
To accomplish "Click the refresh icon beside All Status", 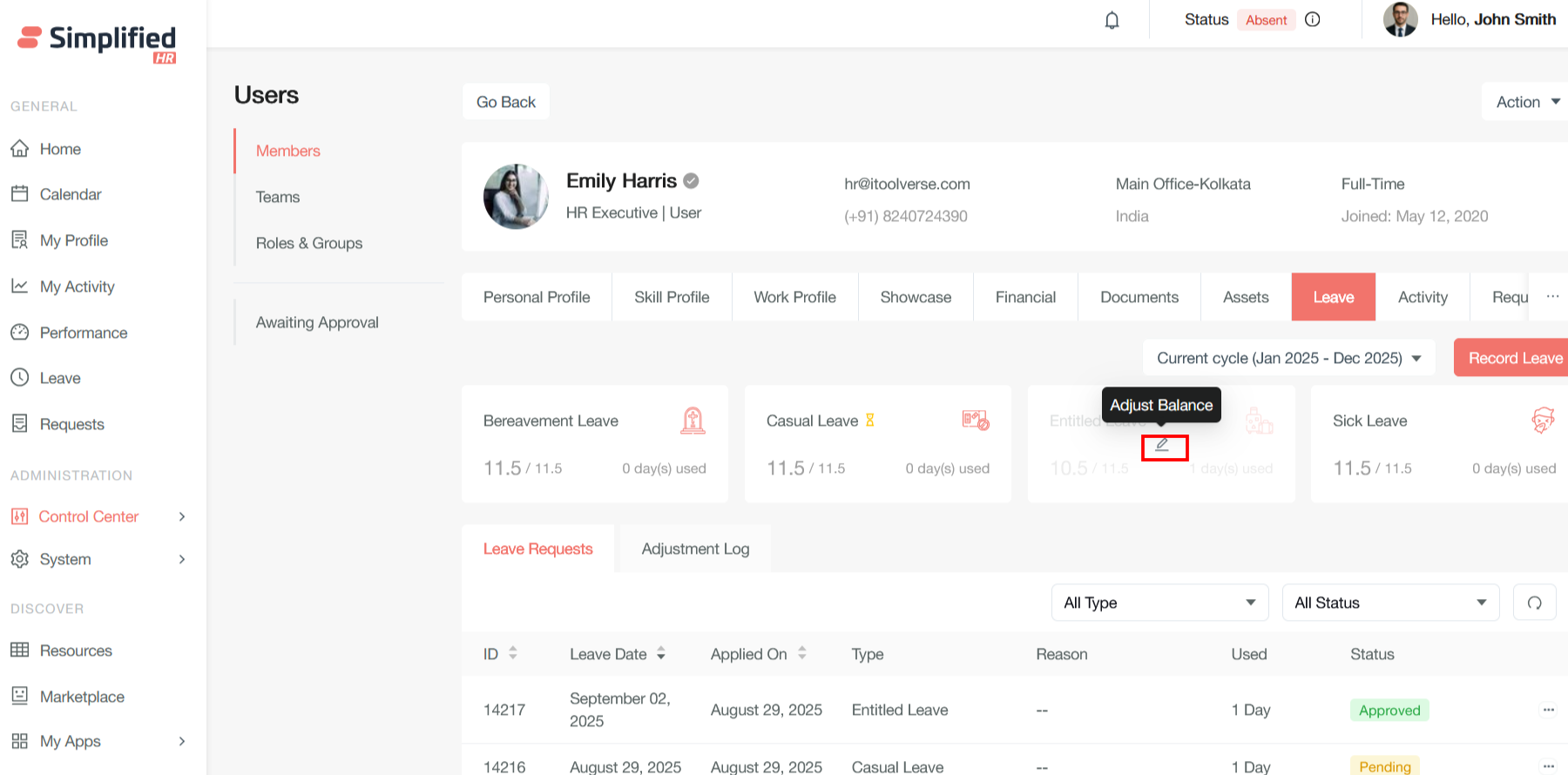I will coord(1534,603).
